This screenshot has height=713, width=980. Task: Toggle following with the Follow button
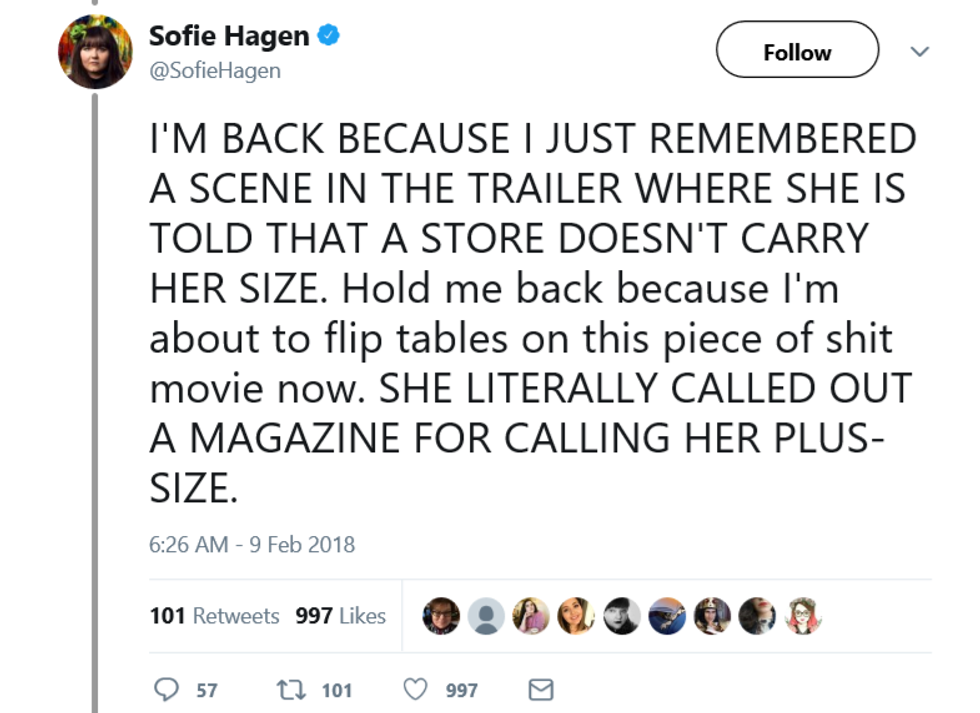[797, 50]
